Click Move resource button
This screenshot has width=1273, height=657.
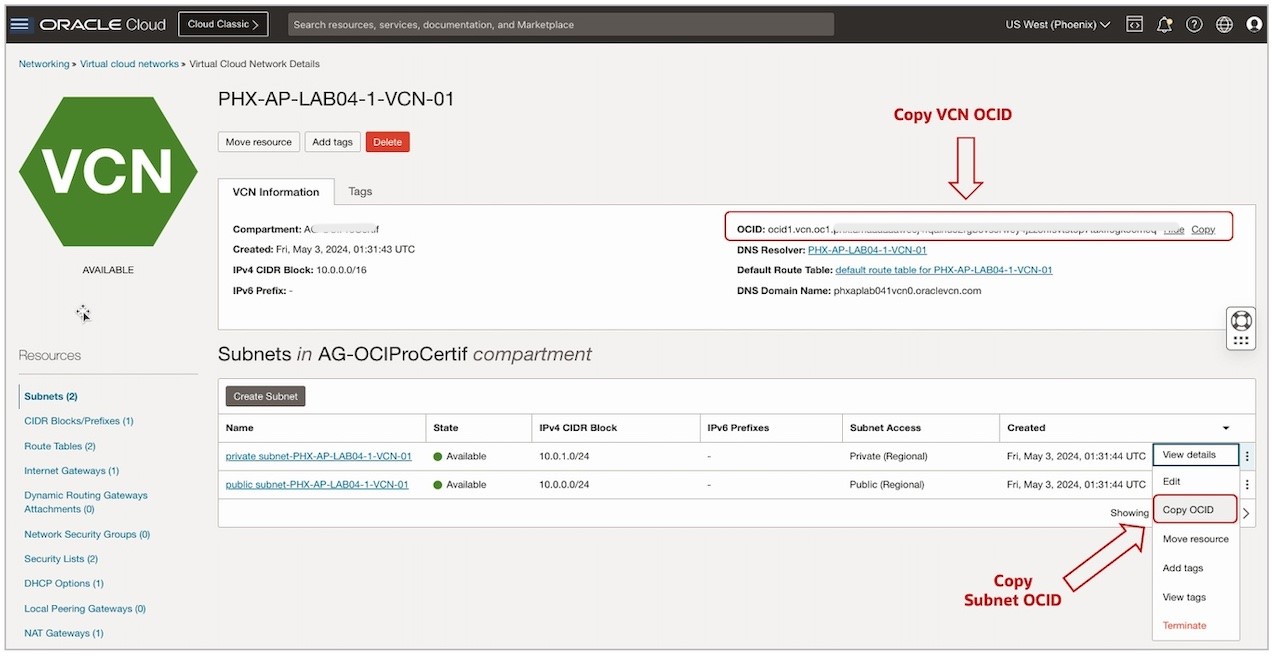pos(259,142)
